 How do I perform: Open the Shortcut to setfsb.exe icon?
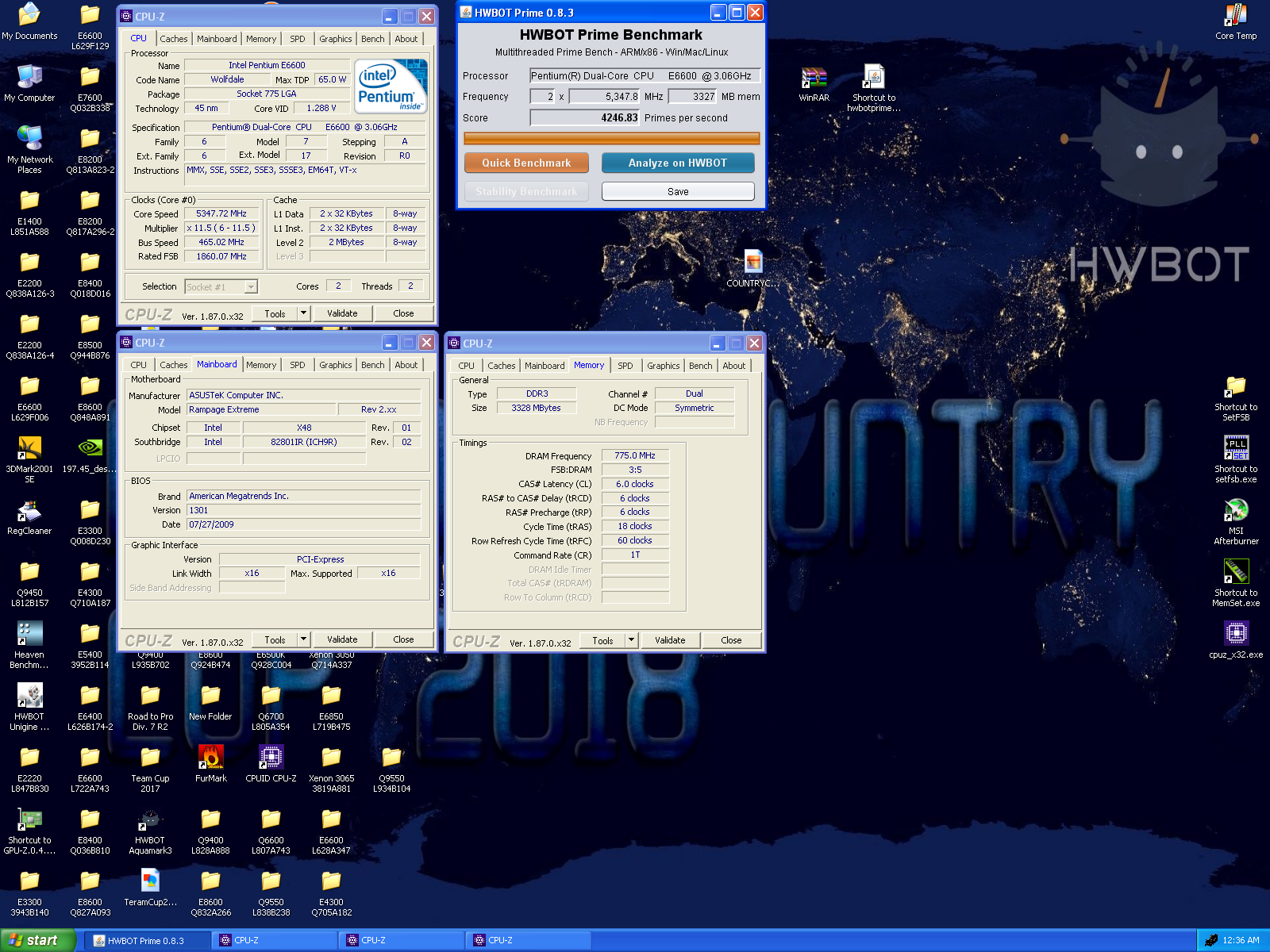coord(1236,448)
